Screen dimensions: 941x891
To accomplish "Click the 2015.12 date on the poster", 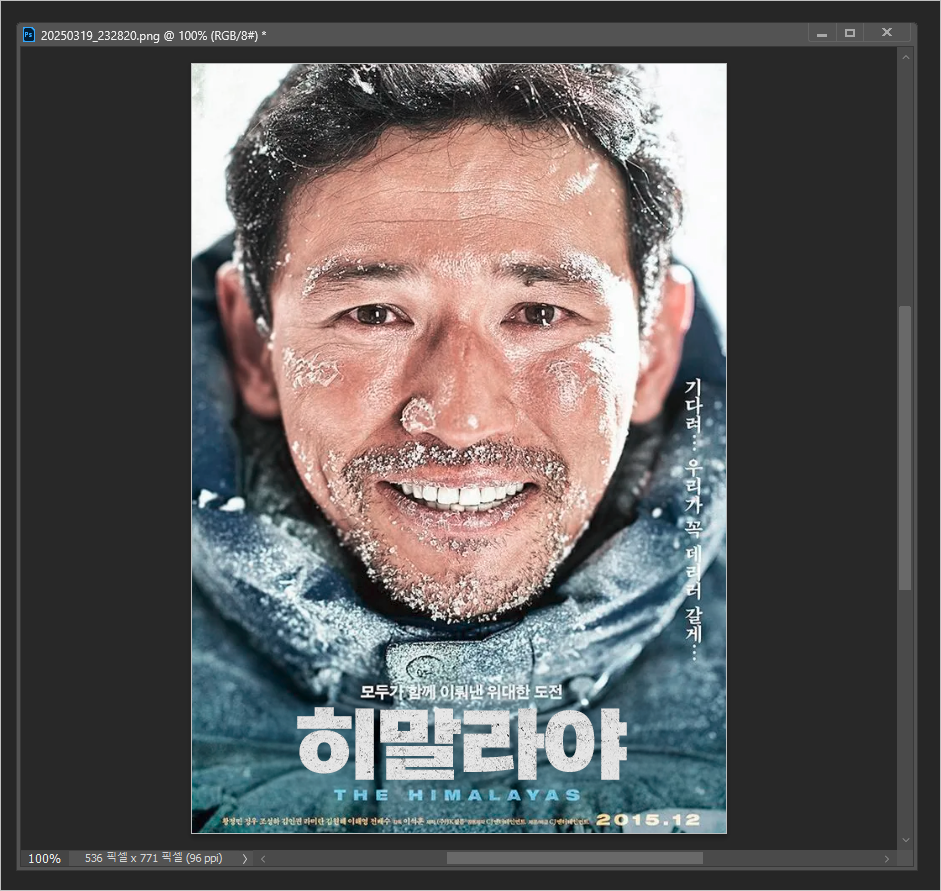I will [x=648, y=820].
